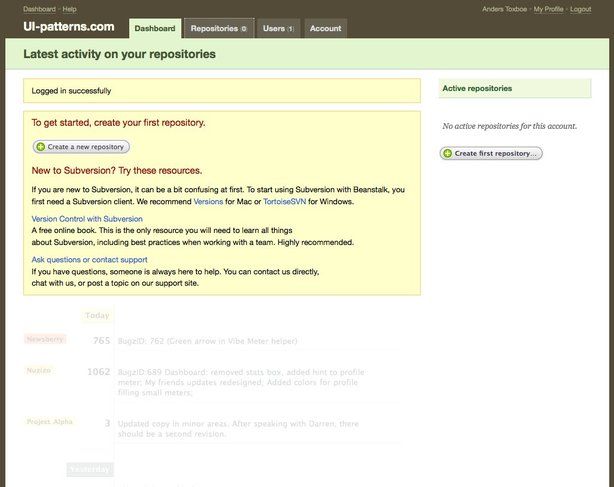This screenshot has width=614, height=487.
Task: Follow the Versions link for Mac client
Action: pyautogui.click(x=208, y=201)
